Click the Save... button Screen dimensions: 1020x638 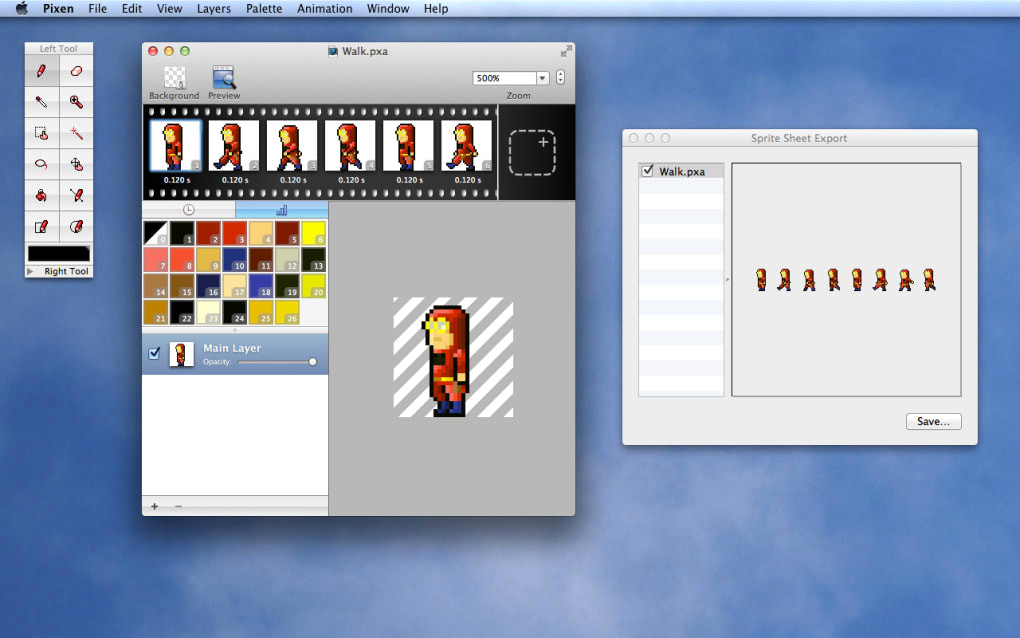(x=933, y=421)
